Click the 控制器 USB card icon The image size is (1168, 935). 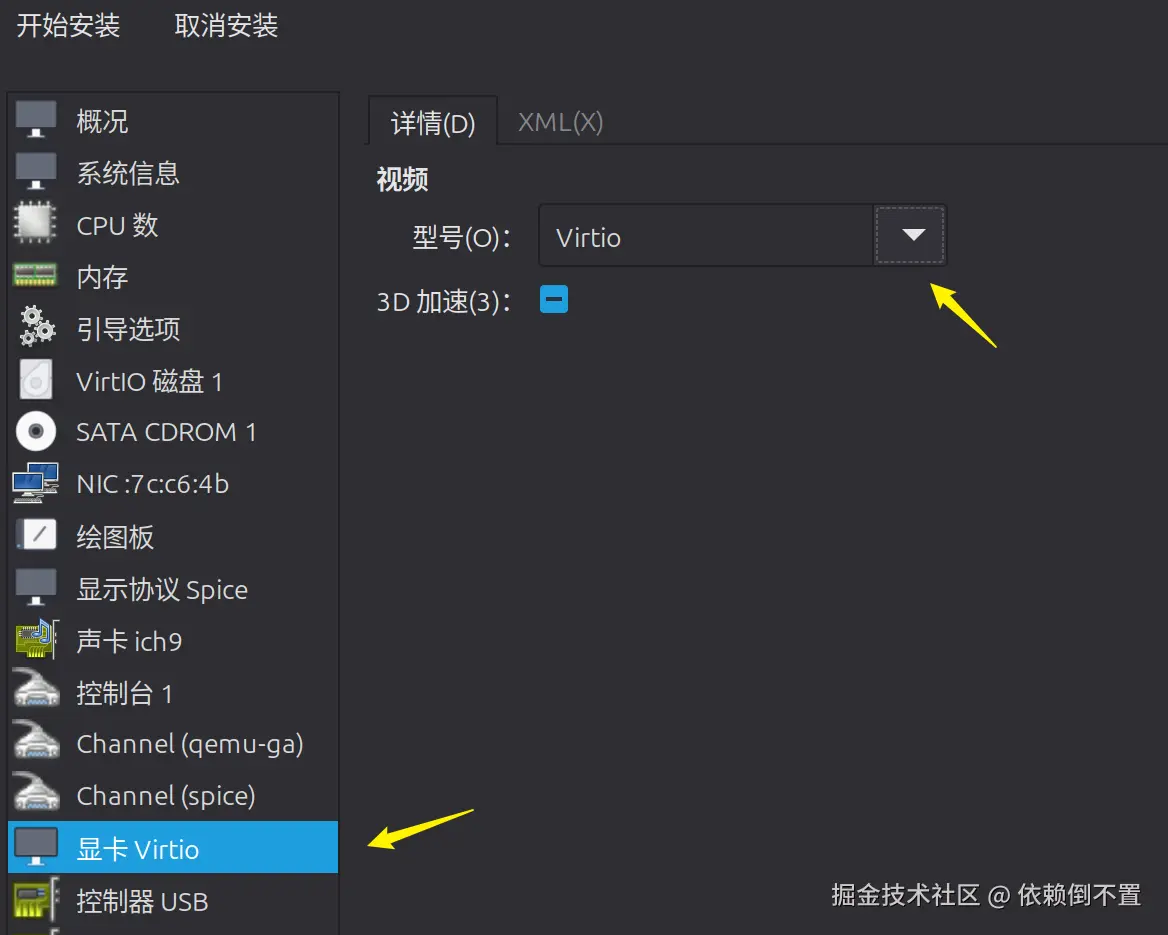[36, 899]
